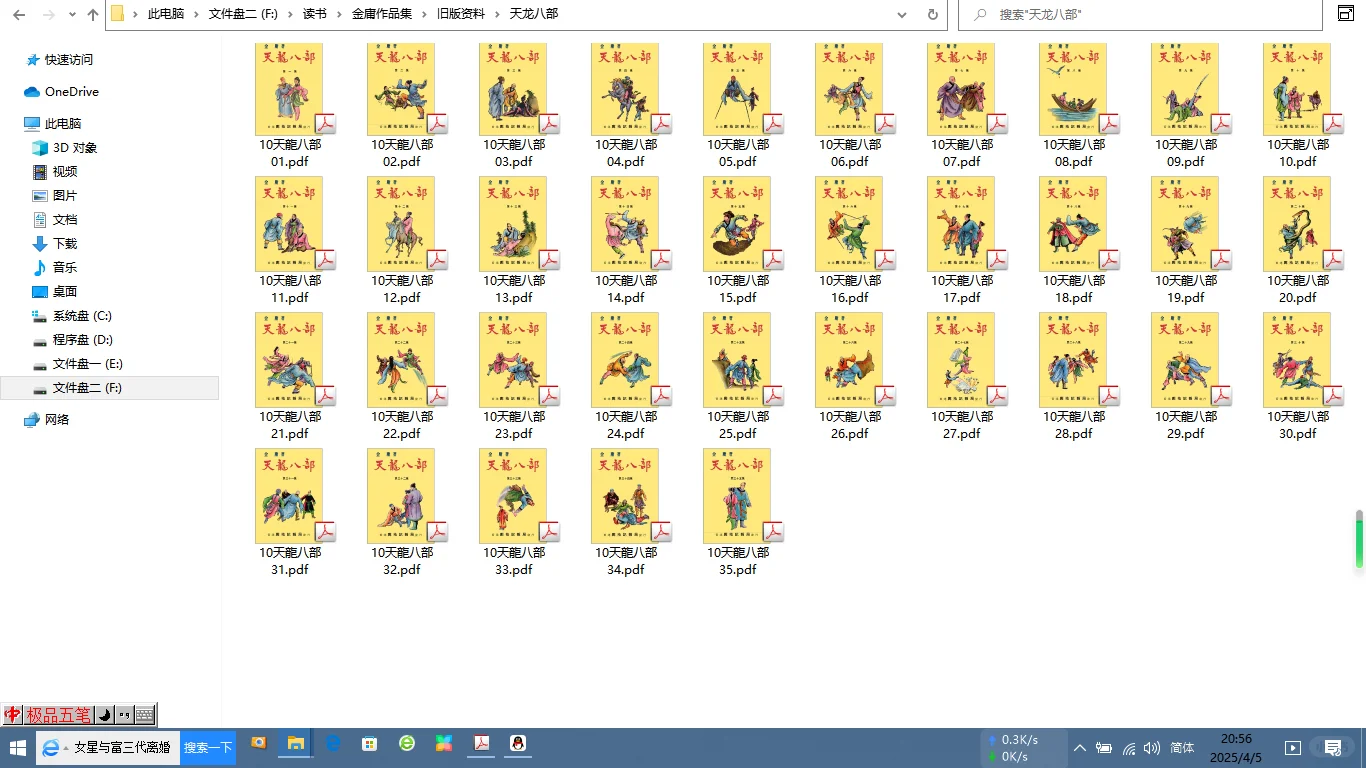The image size is (1366, 768).
Task: Open recent locations dropdown arrow
Action: (x=73, y=15)
